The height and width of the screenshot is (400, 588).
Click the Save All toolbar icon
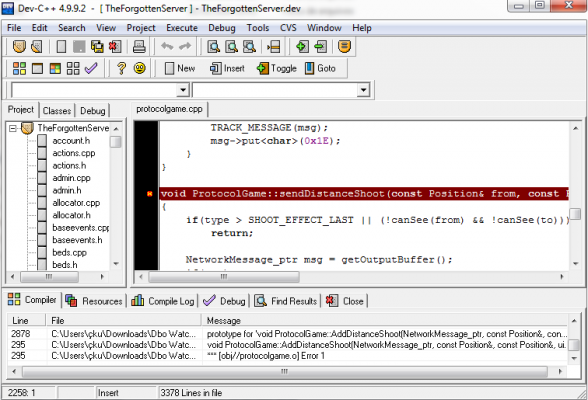tap(98, 46)
